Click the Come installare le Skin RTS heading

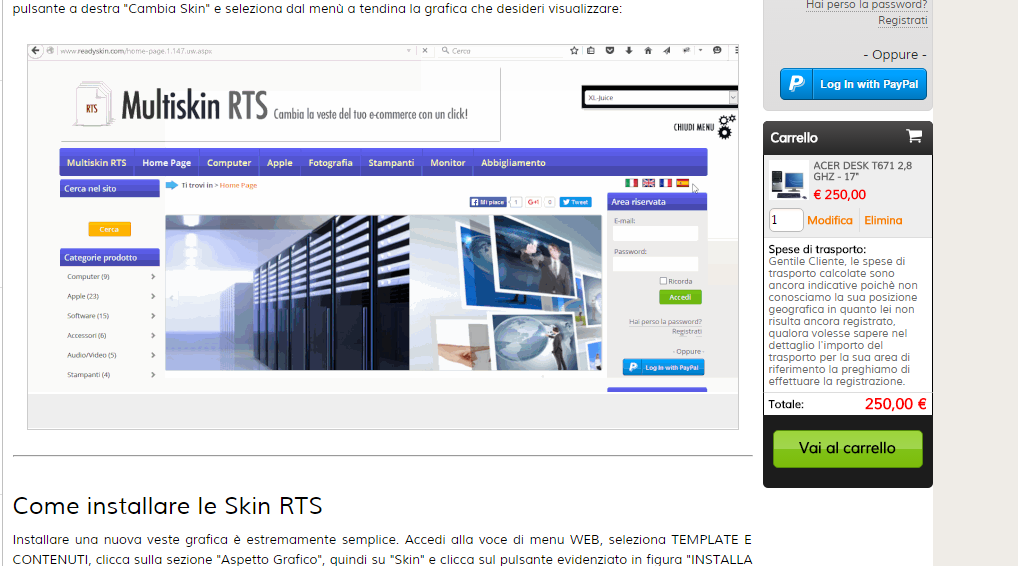coord(168,506)
